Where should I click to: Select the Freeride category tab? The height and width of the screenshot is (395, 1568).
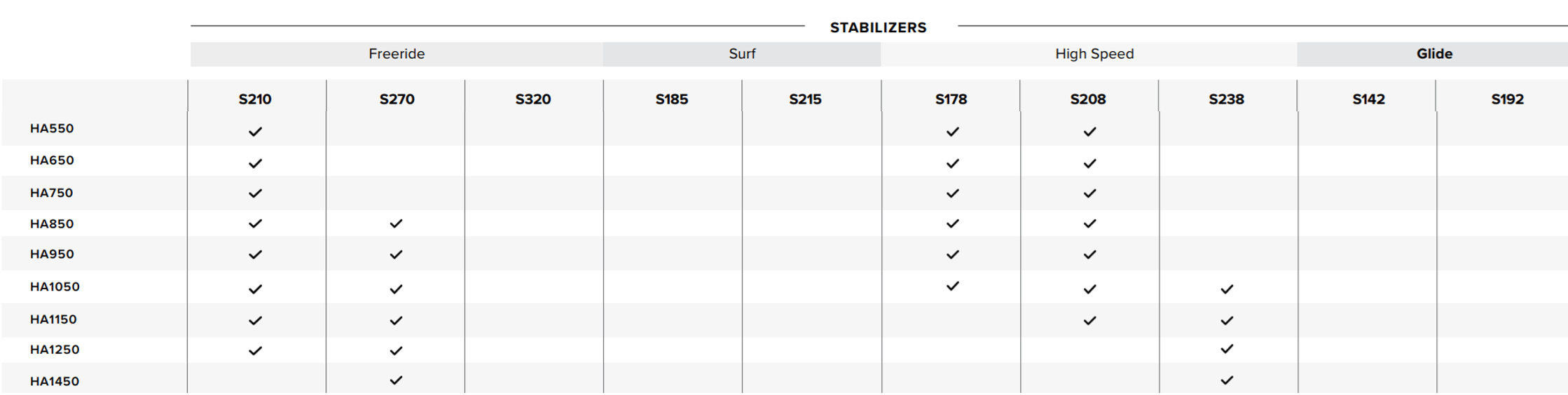point(397,54)
